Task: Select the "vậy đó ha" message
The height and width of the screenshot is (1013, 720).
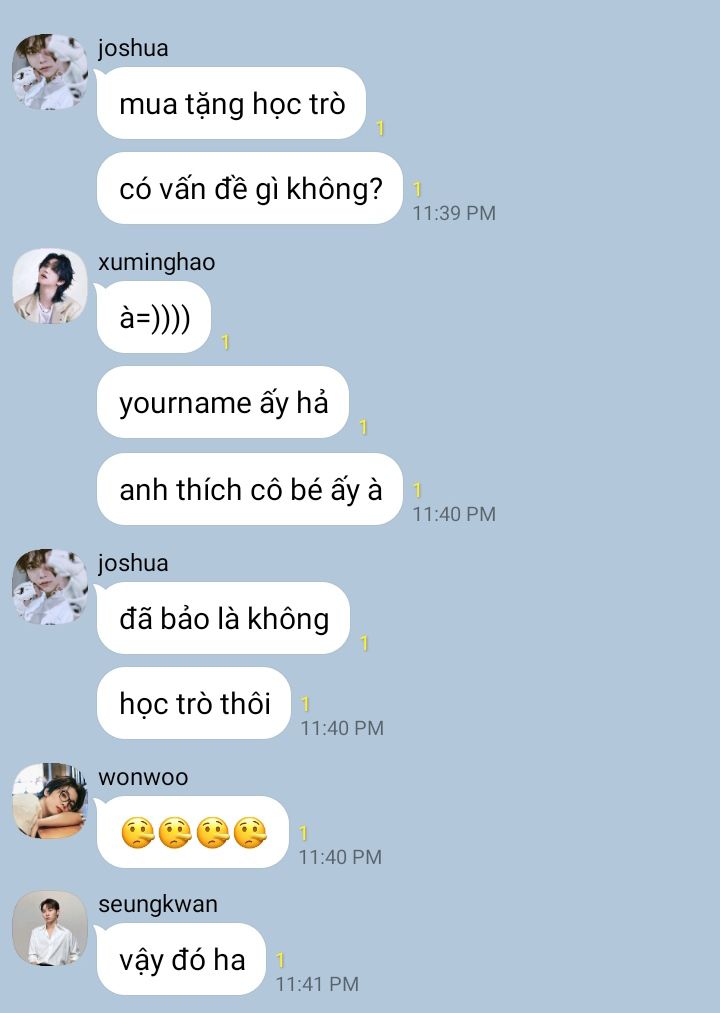Action: [182, 959]
